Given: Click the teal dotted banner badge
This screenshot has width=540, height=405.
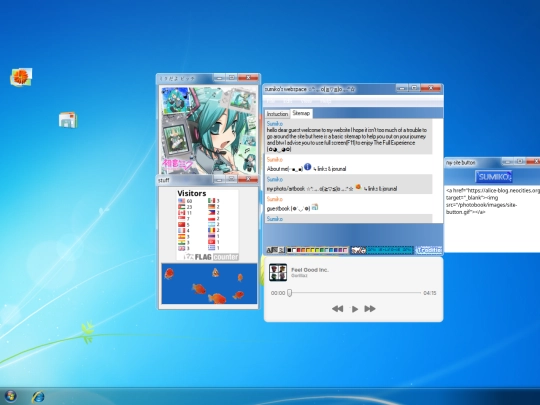Looking at the screenshot, I should click(382, 250).
